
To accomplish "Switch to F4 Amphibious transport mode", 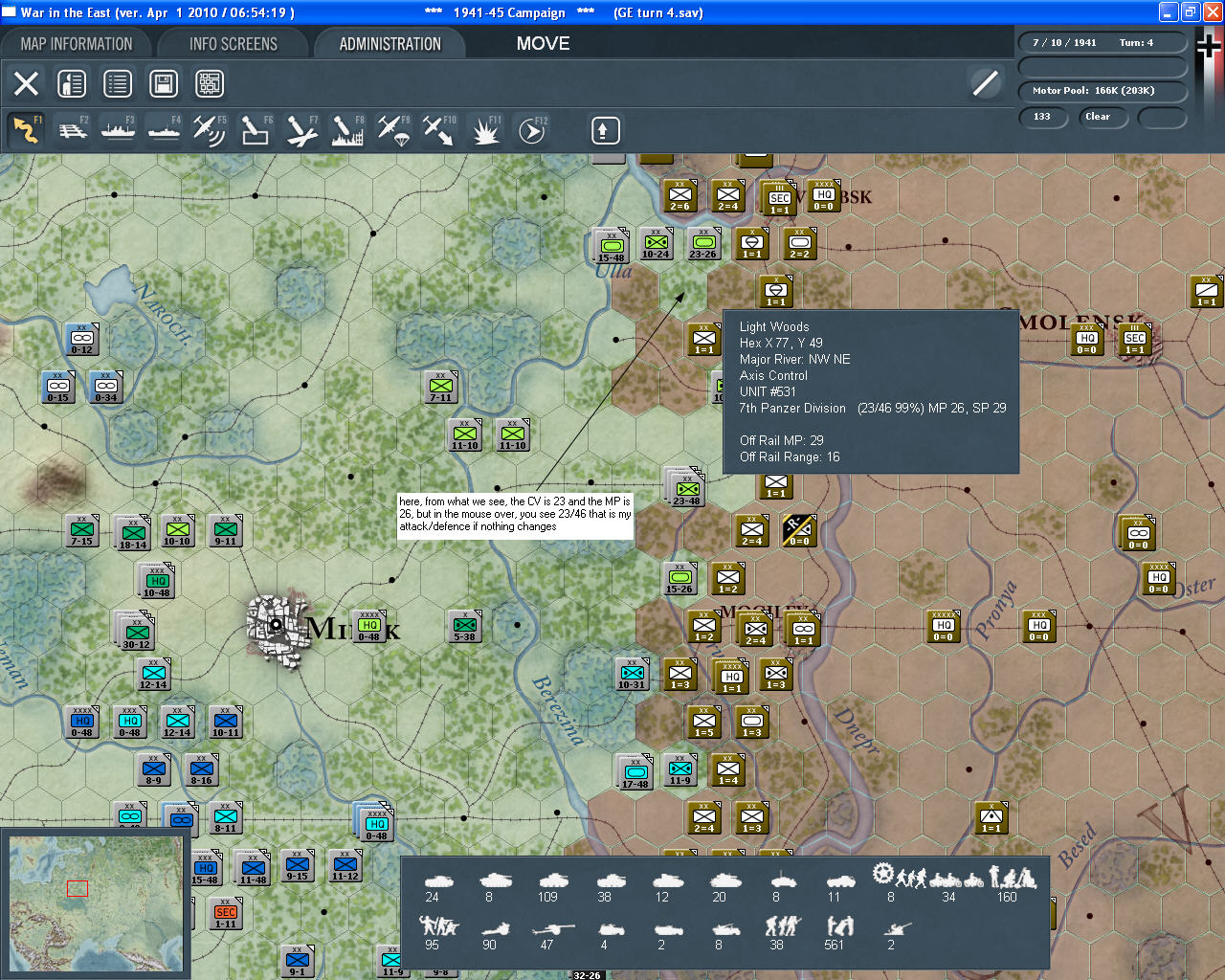I will (165, 130).
